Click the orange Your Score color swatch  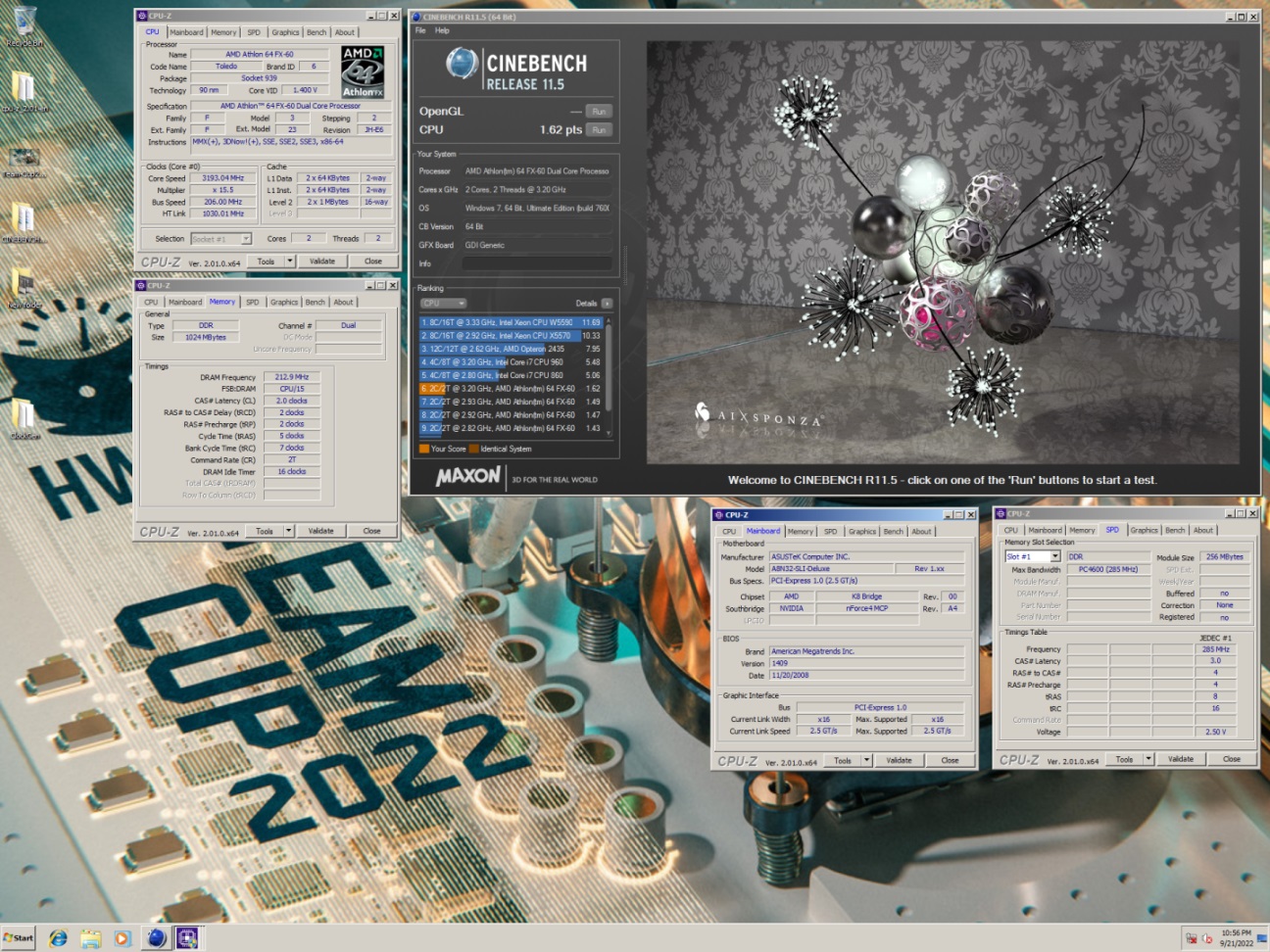click(423, 449)
